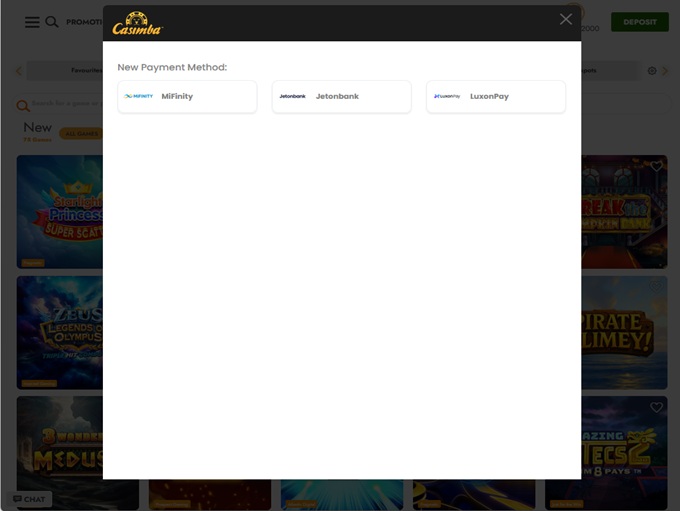Open the Promotions menu item
This screenshot has width=680, height=511.
(x=84, y=22)
